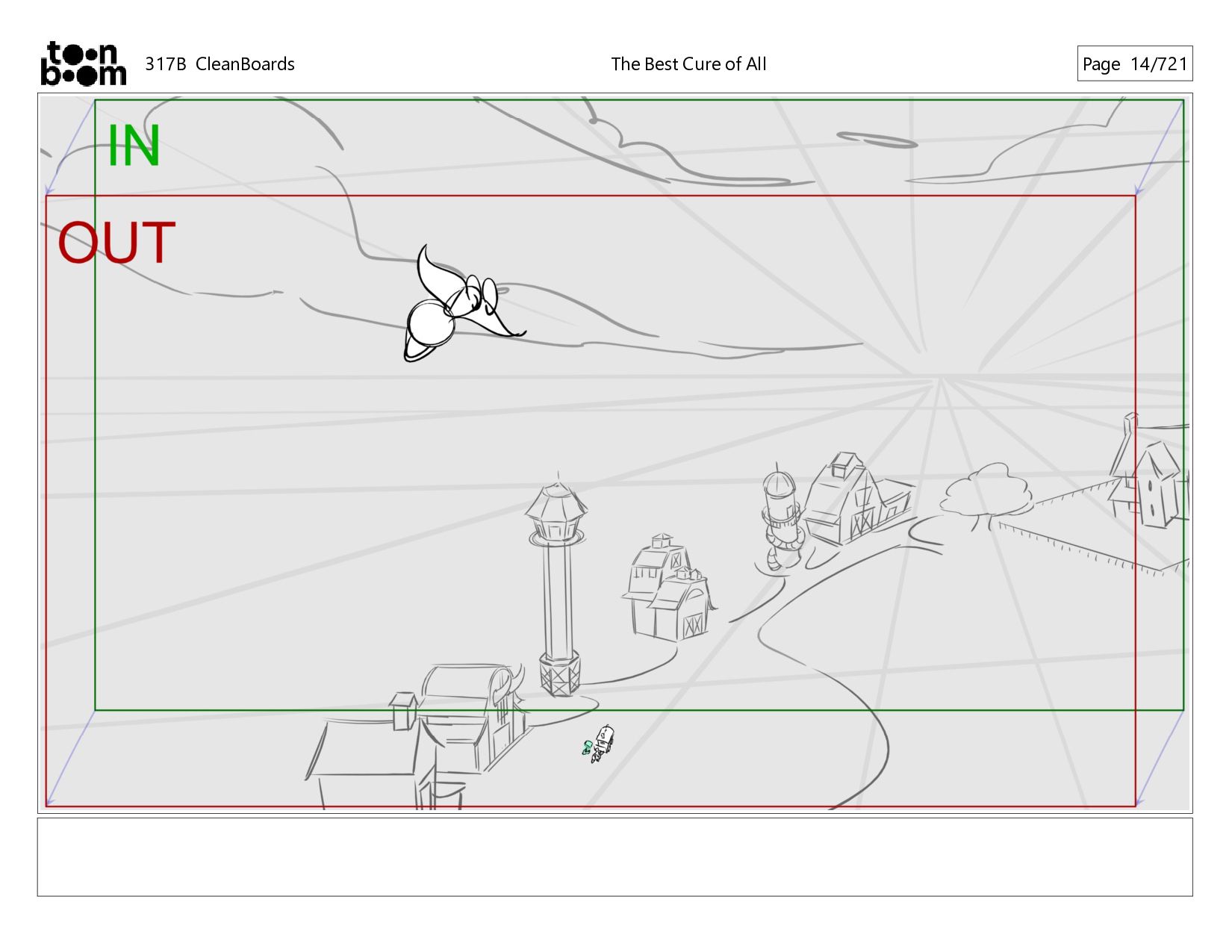Click the empty notes box below the panel
The width and height of the screenshot is (1232, 952).
coord(615,856)
